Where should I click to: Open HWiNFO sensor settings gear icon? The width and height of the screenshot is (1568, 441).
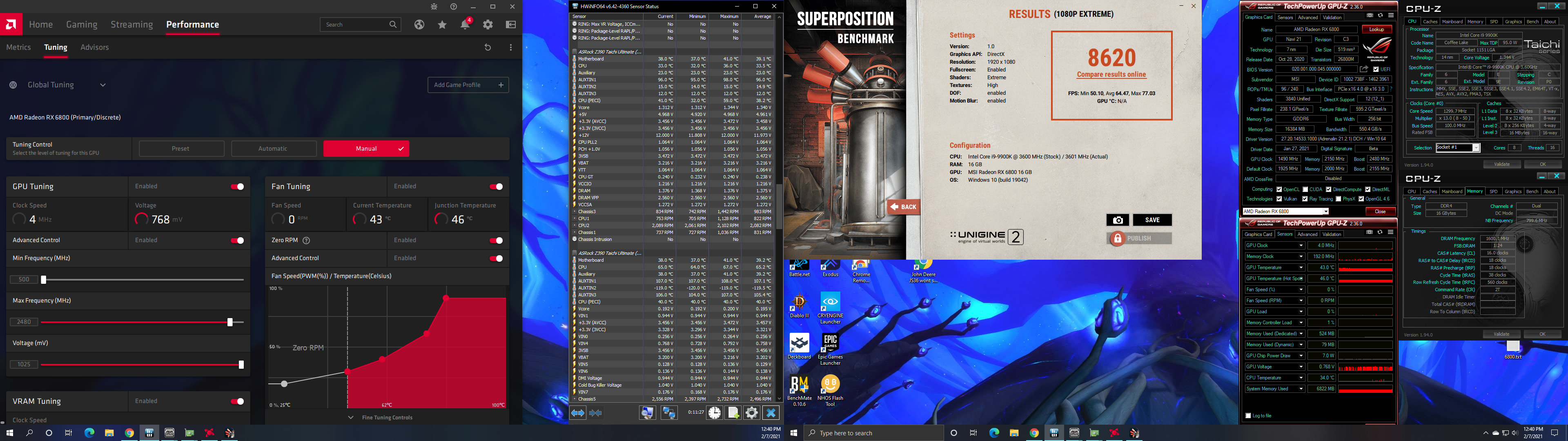[x=752, y=413]
